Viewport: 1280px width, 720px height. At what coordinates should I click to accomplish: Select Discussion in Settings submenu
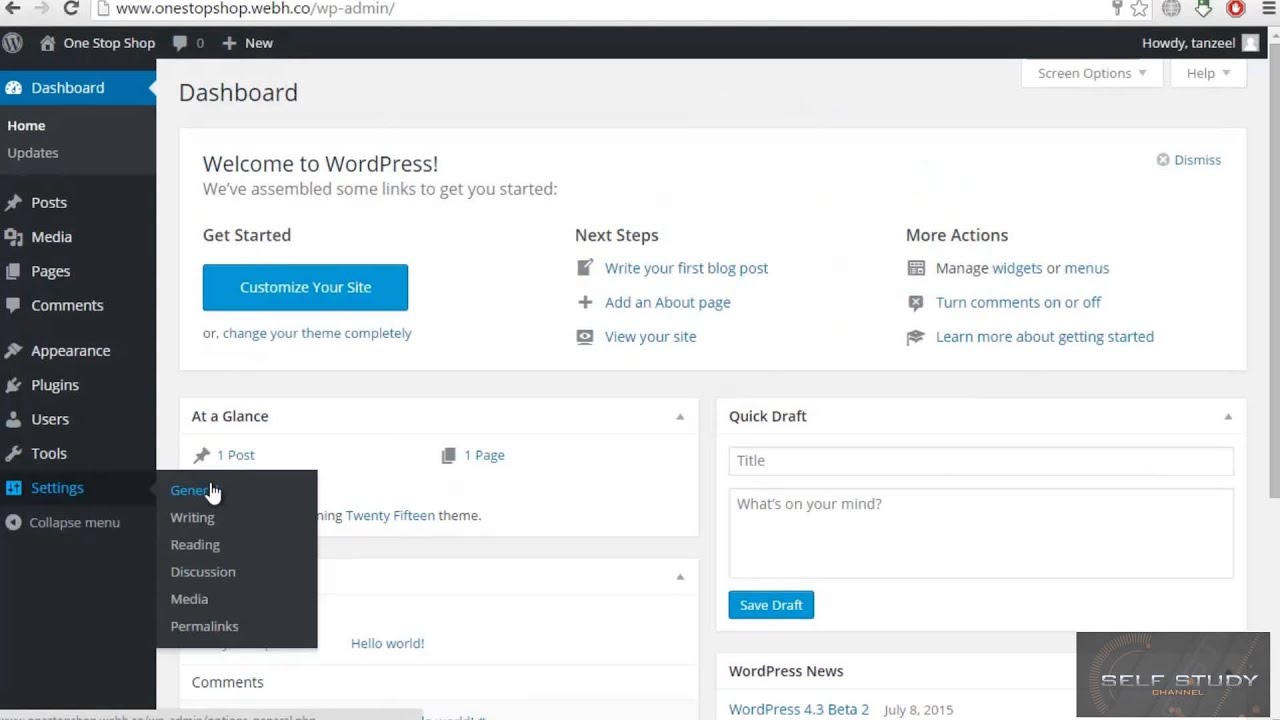pyautogui.click(x=203, y=571)
